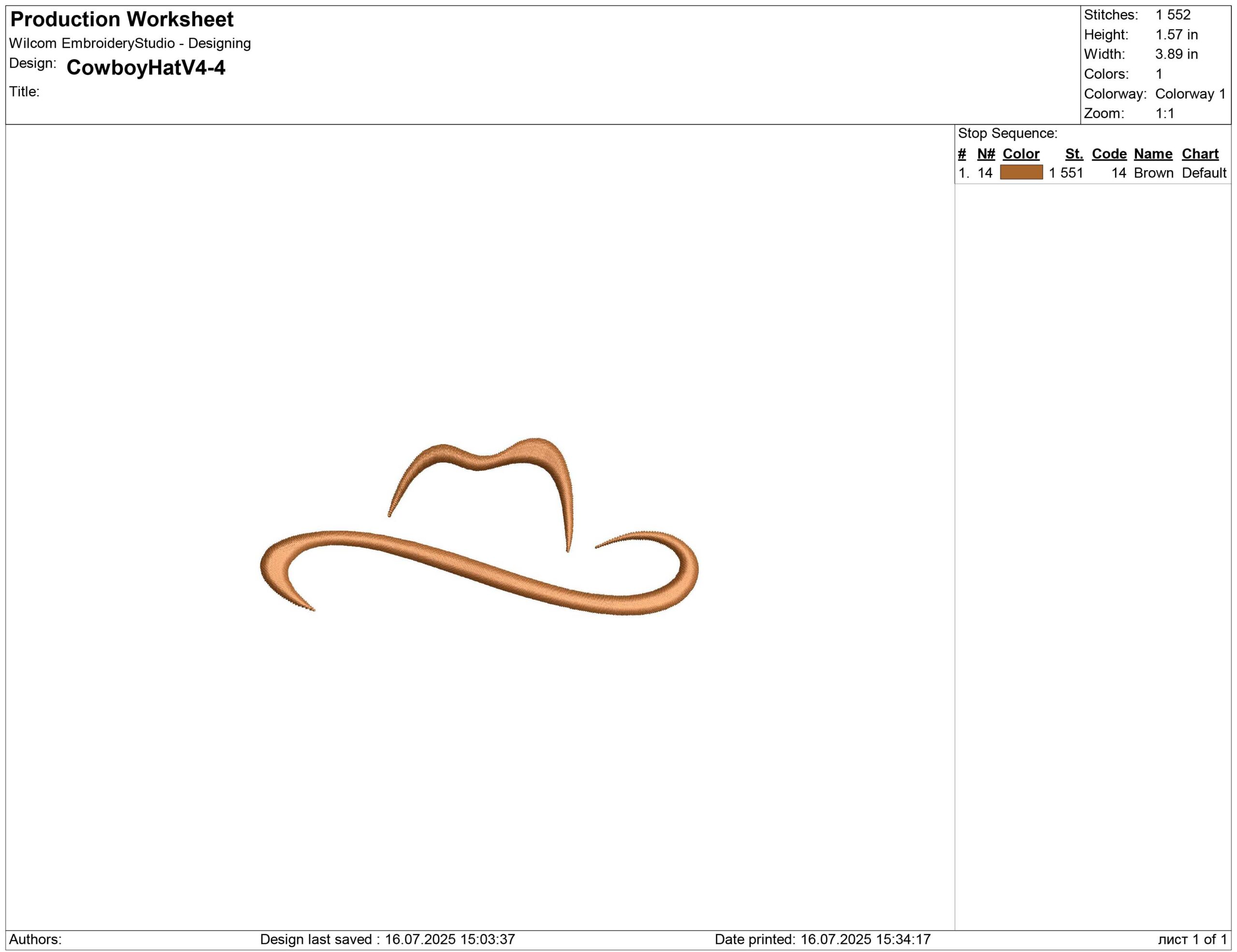
Task: Click the St. column header
Action: pos(1074,154)
